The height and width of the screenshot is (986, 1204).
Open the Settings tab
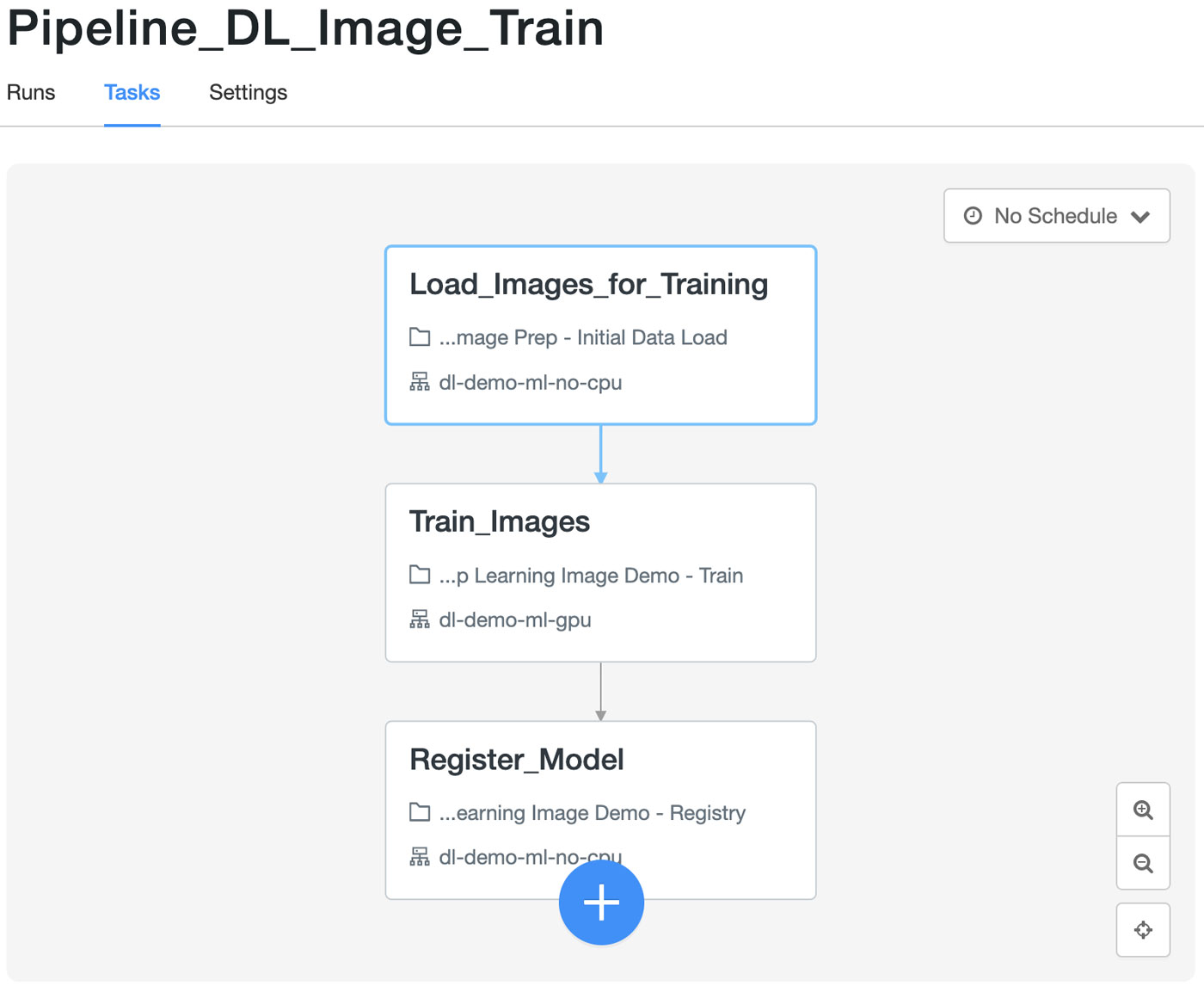248,93
